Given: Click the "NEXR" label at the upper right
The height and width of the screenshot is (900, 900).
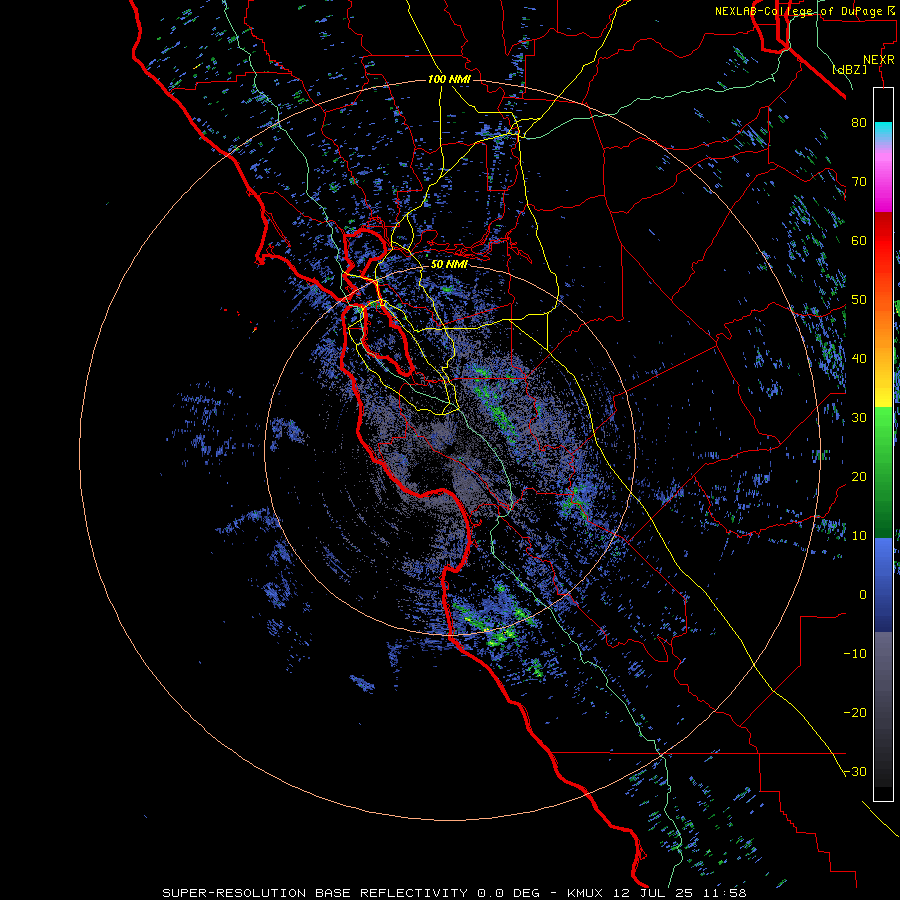Looking at the screenshot, I should click(x=879, y=60).
